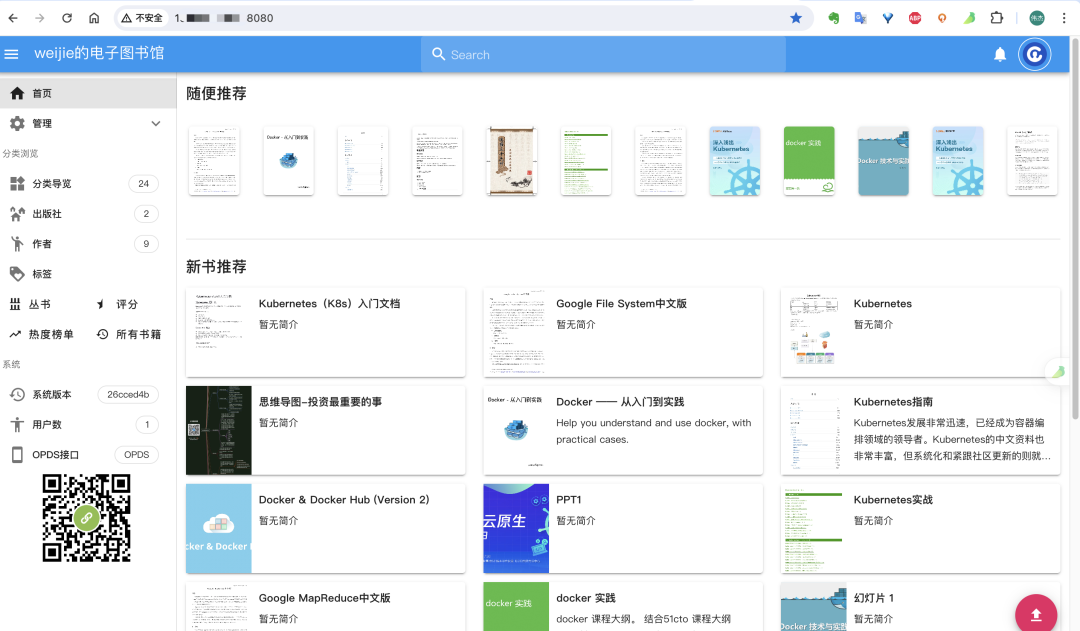Click the magnifier icon in the search bar
The width and height of the screenshot is (1080, 631).
[x=440, y=54]
